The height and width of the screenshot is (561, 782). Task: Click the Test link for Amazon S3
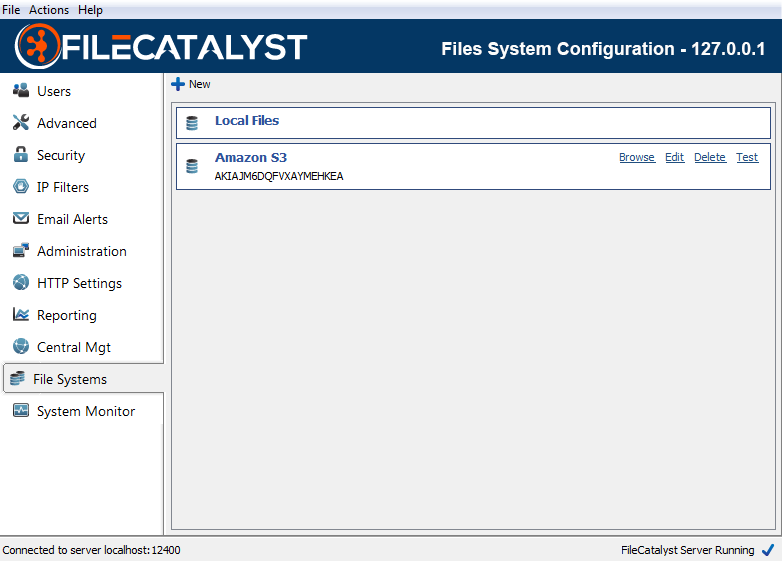[747, 157]
